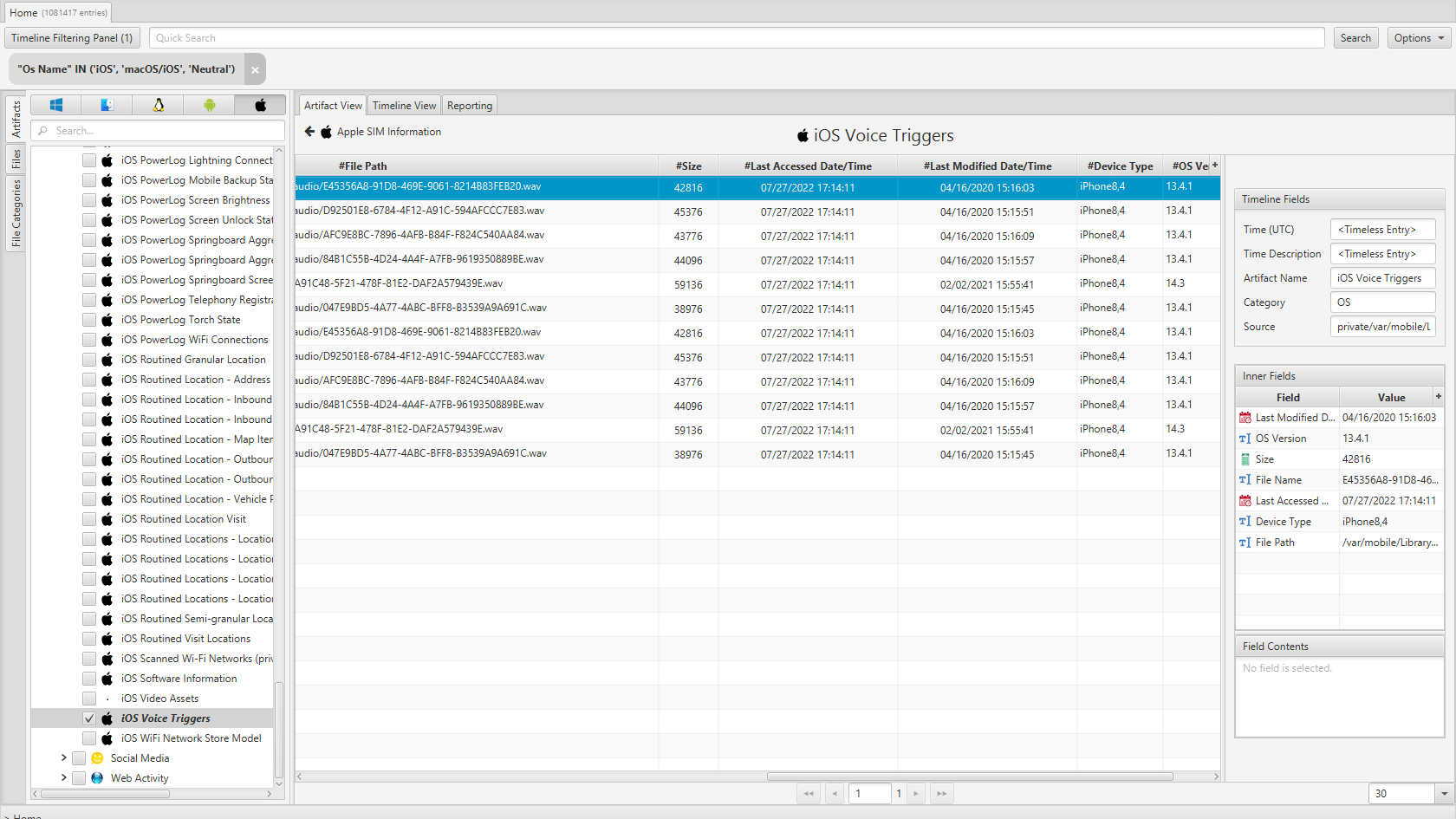Click the Quick Search input field
1456x819 pixels.
pyautogui.click(x=737, y=38)
